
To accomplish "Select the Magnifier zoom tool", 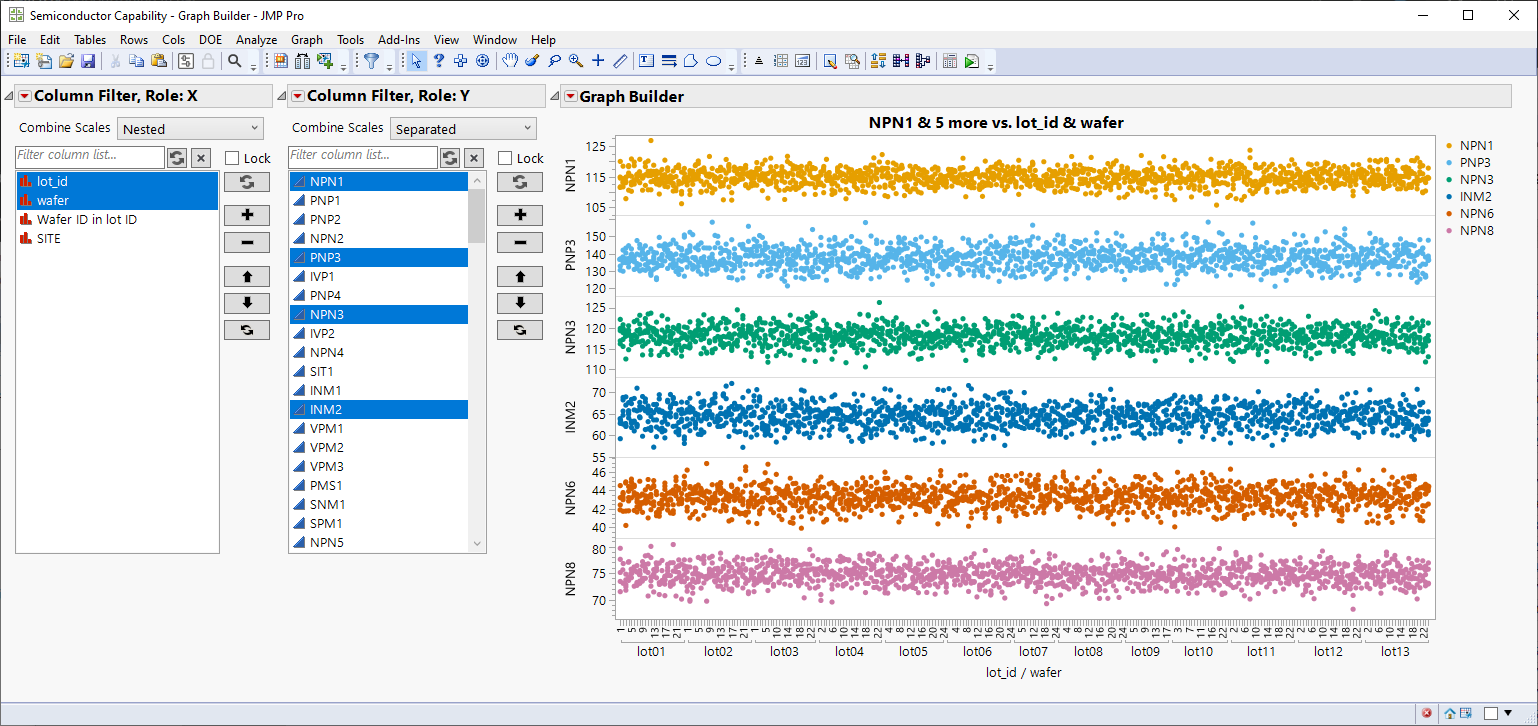I will (x=575, y=61).
